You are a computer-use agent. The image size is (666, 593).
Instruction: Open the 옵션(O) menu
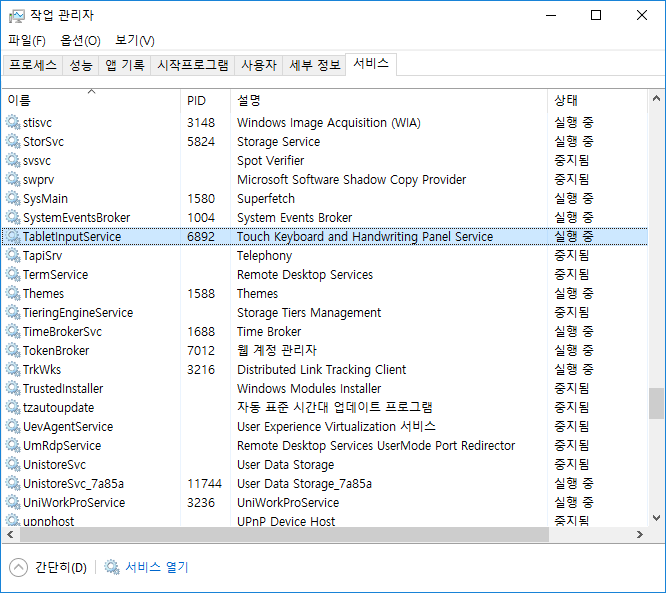point(80,40)
